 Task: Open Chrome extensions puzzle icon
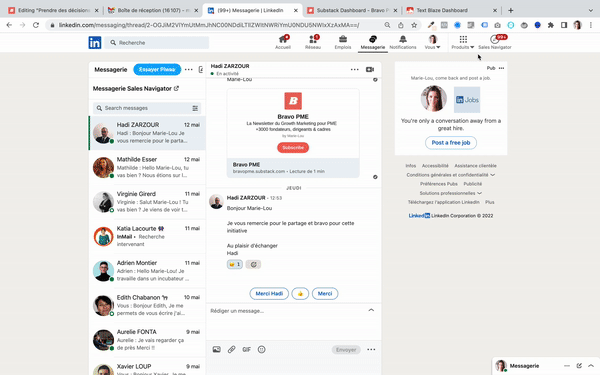pyautogui.click(x=551, y=25)
